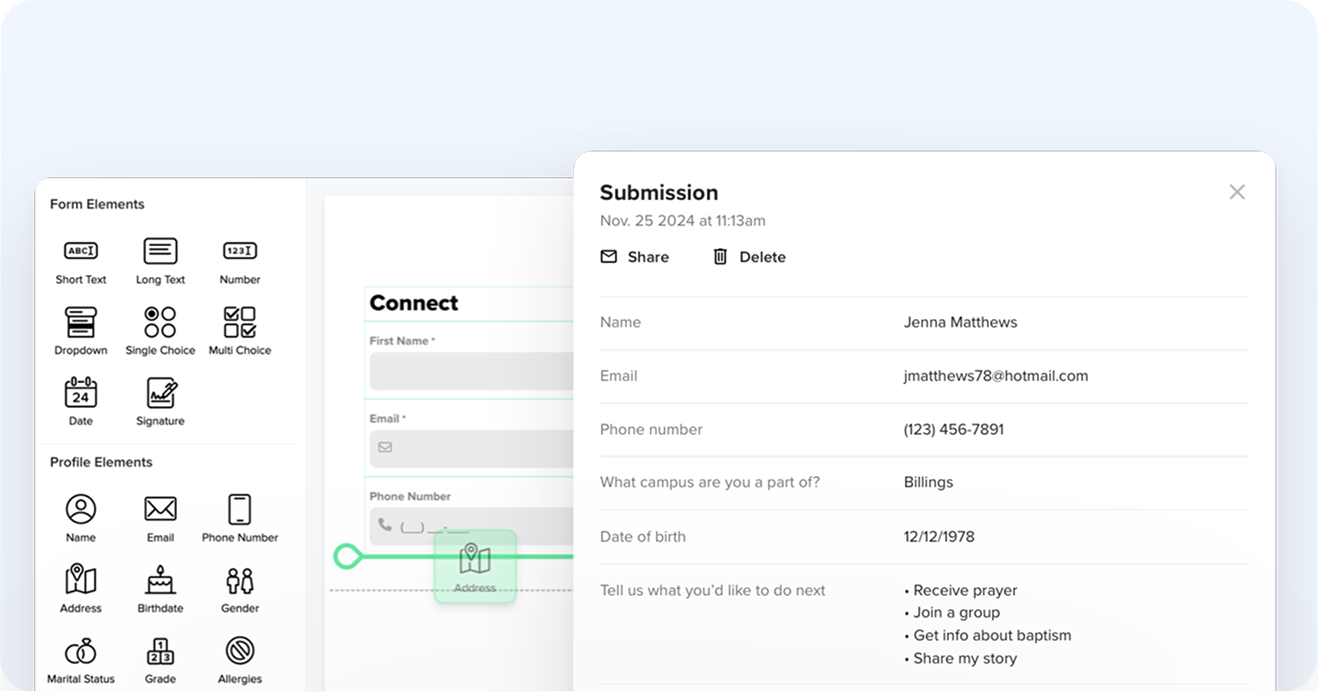This screenshot has height=692, width=1319.
Task: Click the Connect form title
Action: tap(414, 303)
